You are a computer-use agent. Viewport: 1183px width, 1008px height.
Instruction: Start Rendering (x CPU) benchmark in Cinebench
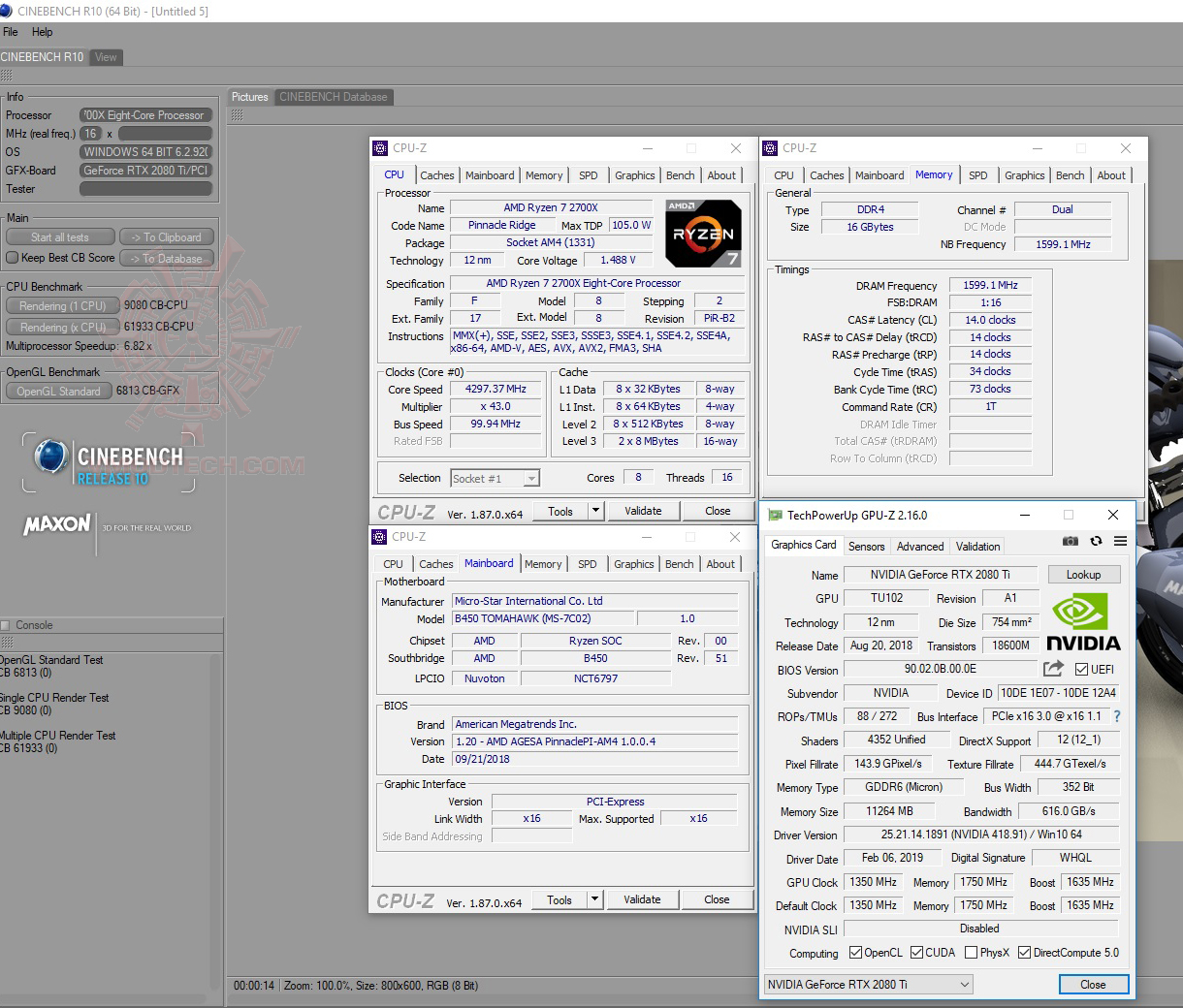[62, 327]
